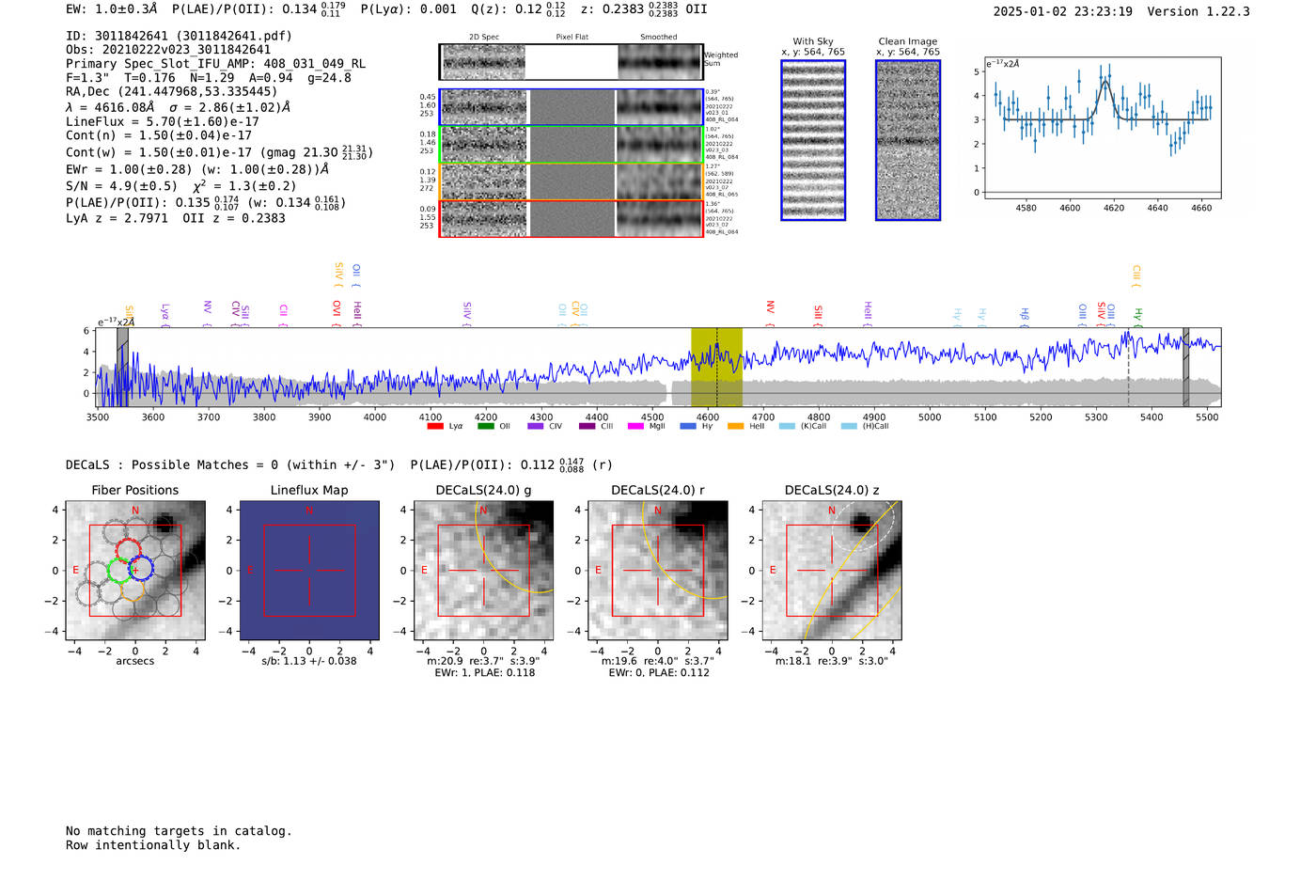Click 'EWr: 1, PLAE: 0.118' under DECaLS g
The image size is (1316, 896).
click(484, 672)
